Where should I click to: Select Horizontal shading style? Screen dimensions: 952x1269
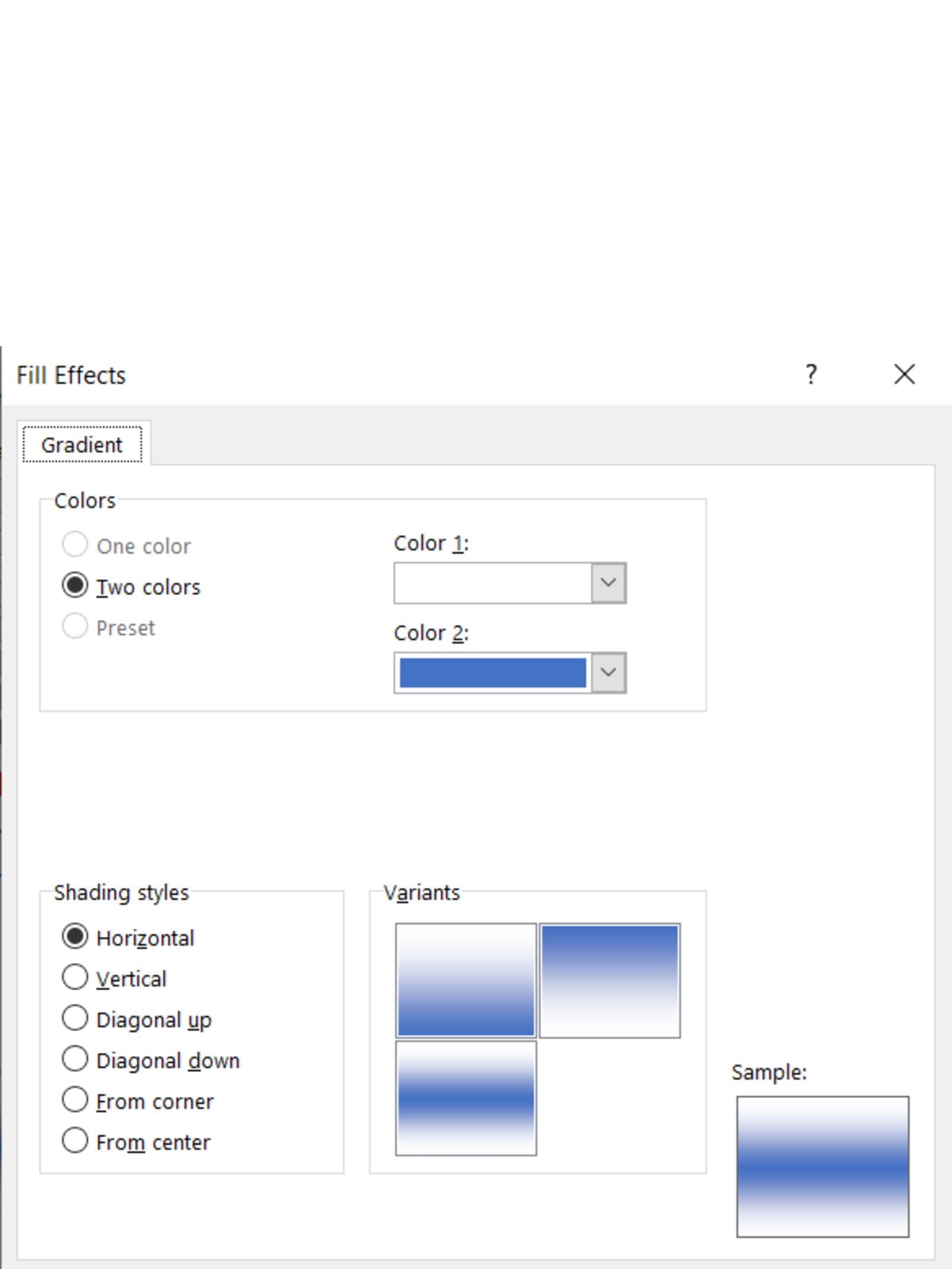point(75,937)
